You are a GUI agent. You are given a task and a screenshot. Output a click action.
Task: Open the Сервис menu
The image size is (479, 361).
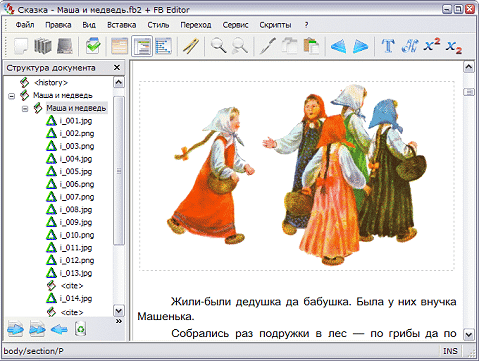tap(235, 25)
